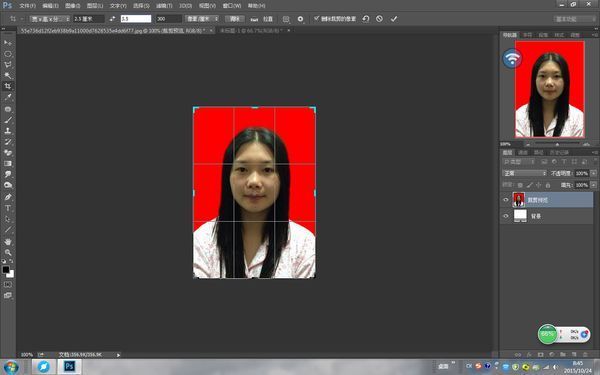Click the clear button in crop options
The height and width of the screenshot is (375, 600).
[235, 19]
